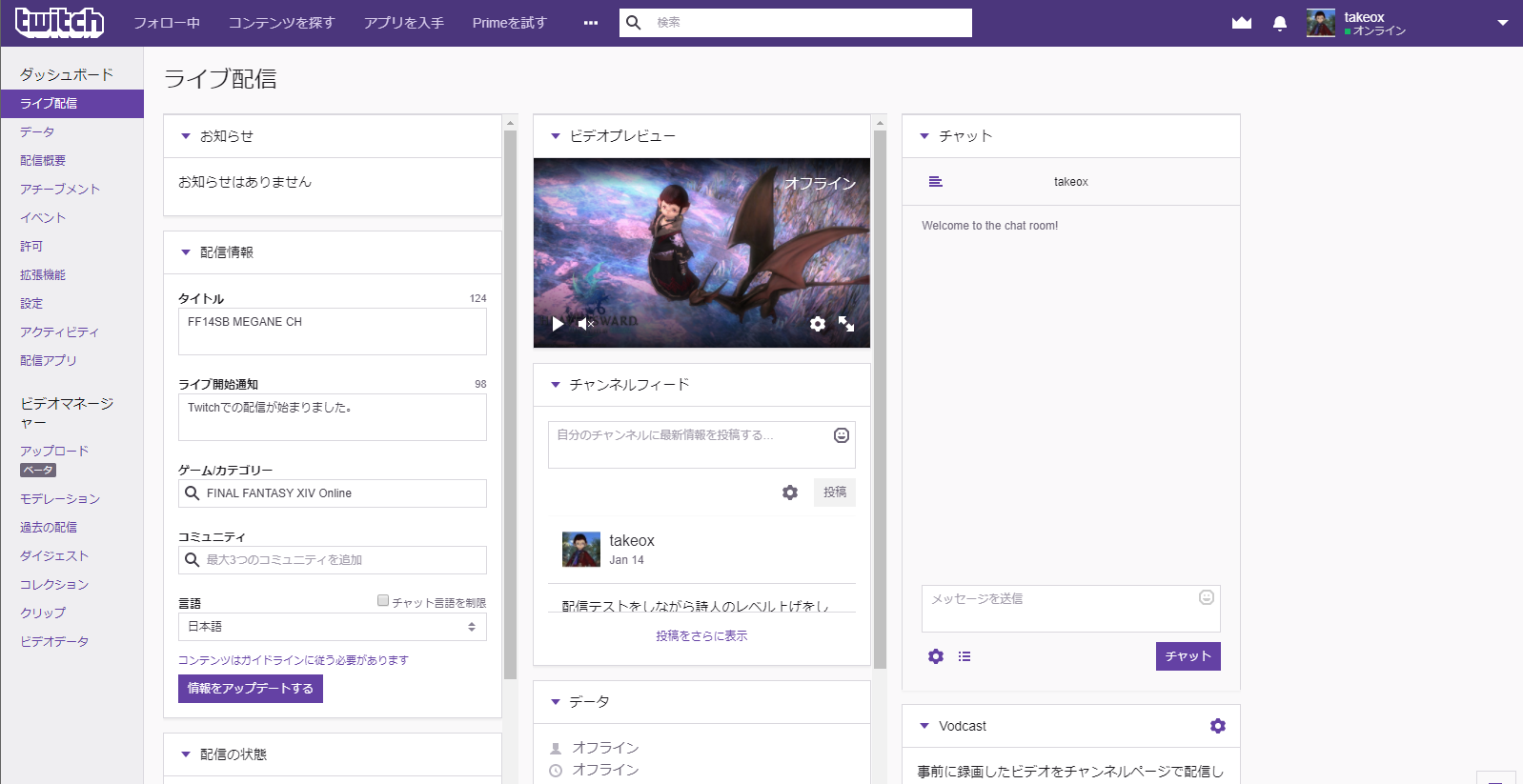Play the video preview
Viewport: 1523px width, 784px height.
pyautogui.click(x=558, y=324)
